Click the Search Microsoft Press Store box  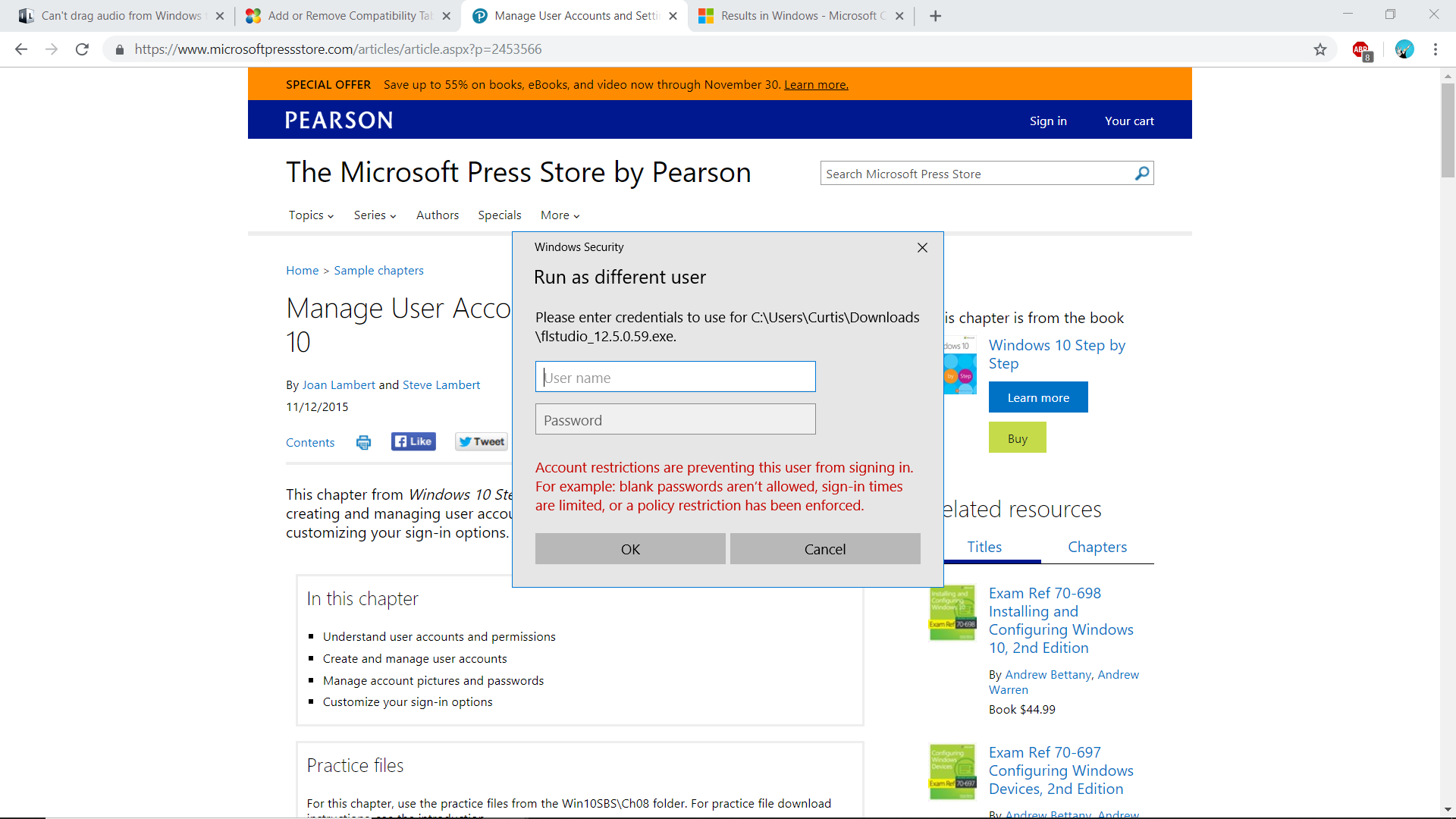pyautogui.click(x=977, y=174)
